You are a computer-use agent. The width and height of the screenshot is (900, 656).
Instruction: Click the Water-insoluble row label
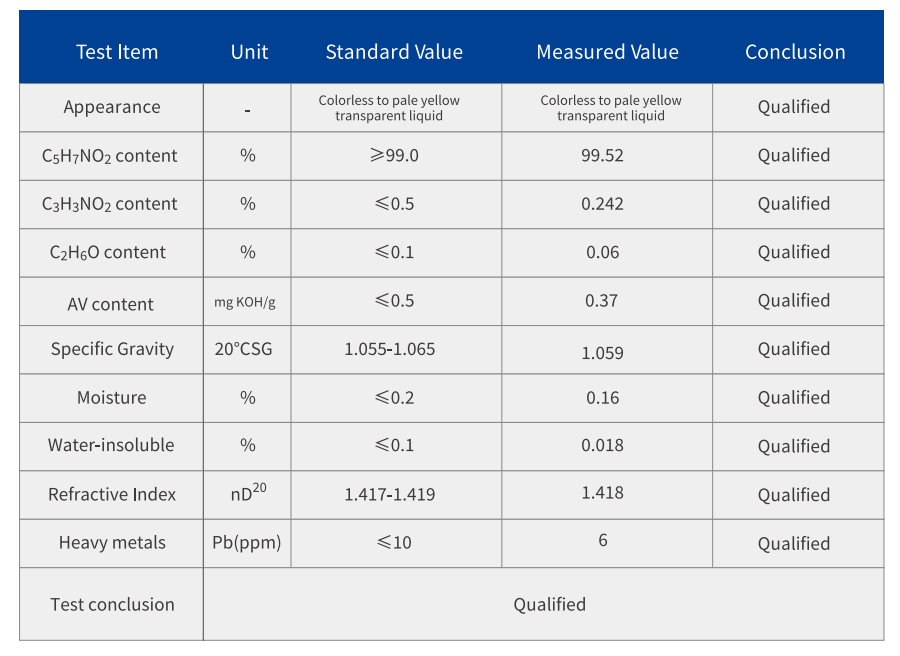pos(111,445)
